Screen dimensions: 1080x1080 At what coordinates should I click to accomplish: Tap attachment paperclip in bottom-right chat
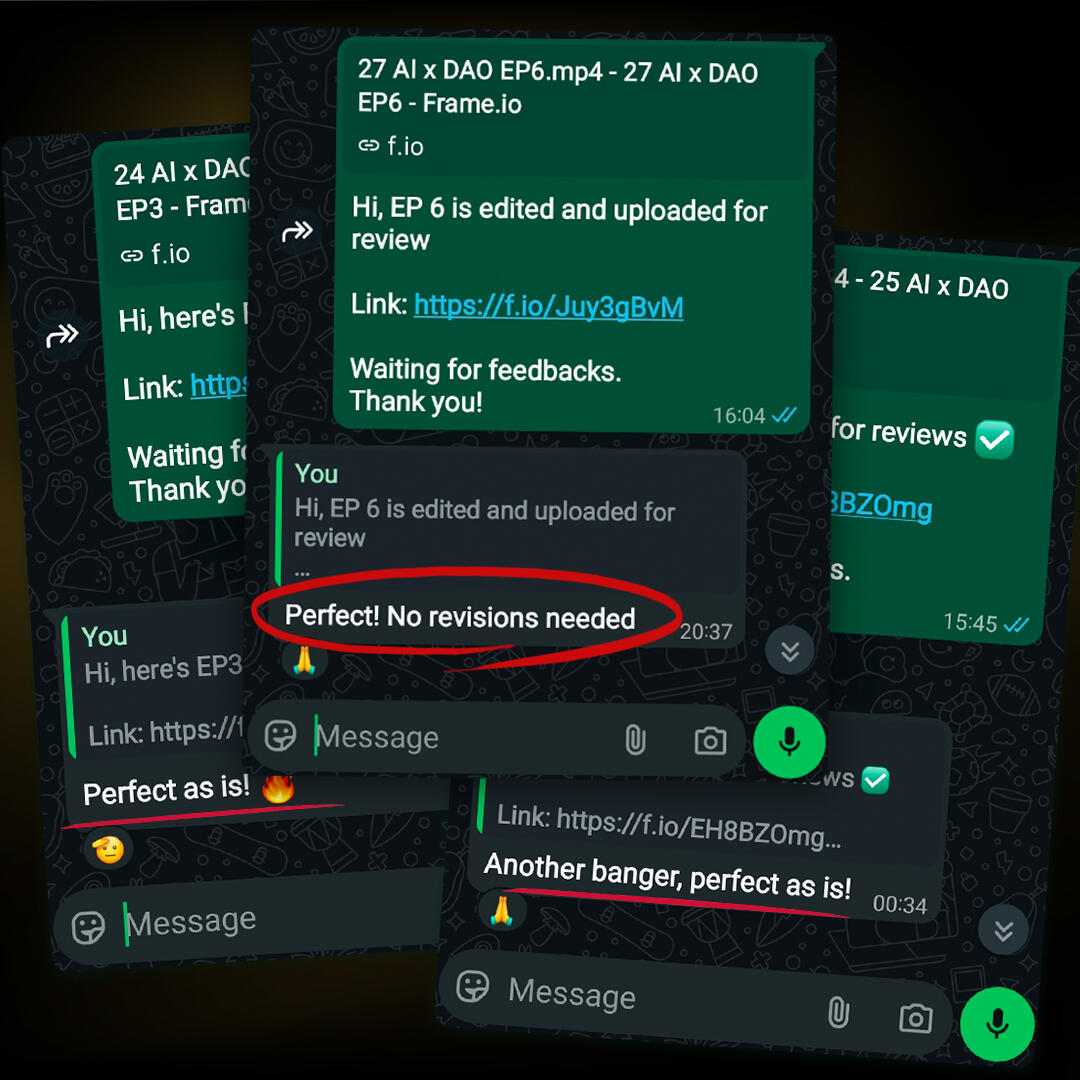(838, 1012)
